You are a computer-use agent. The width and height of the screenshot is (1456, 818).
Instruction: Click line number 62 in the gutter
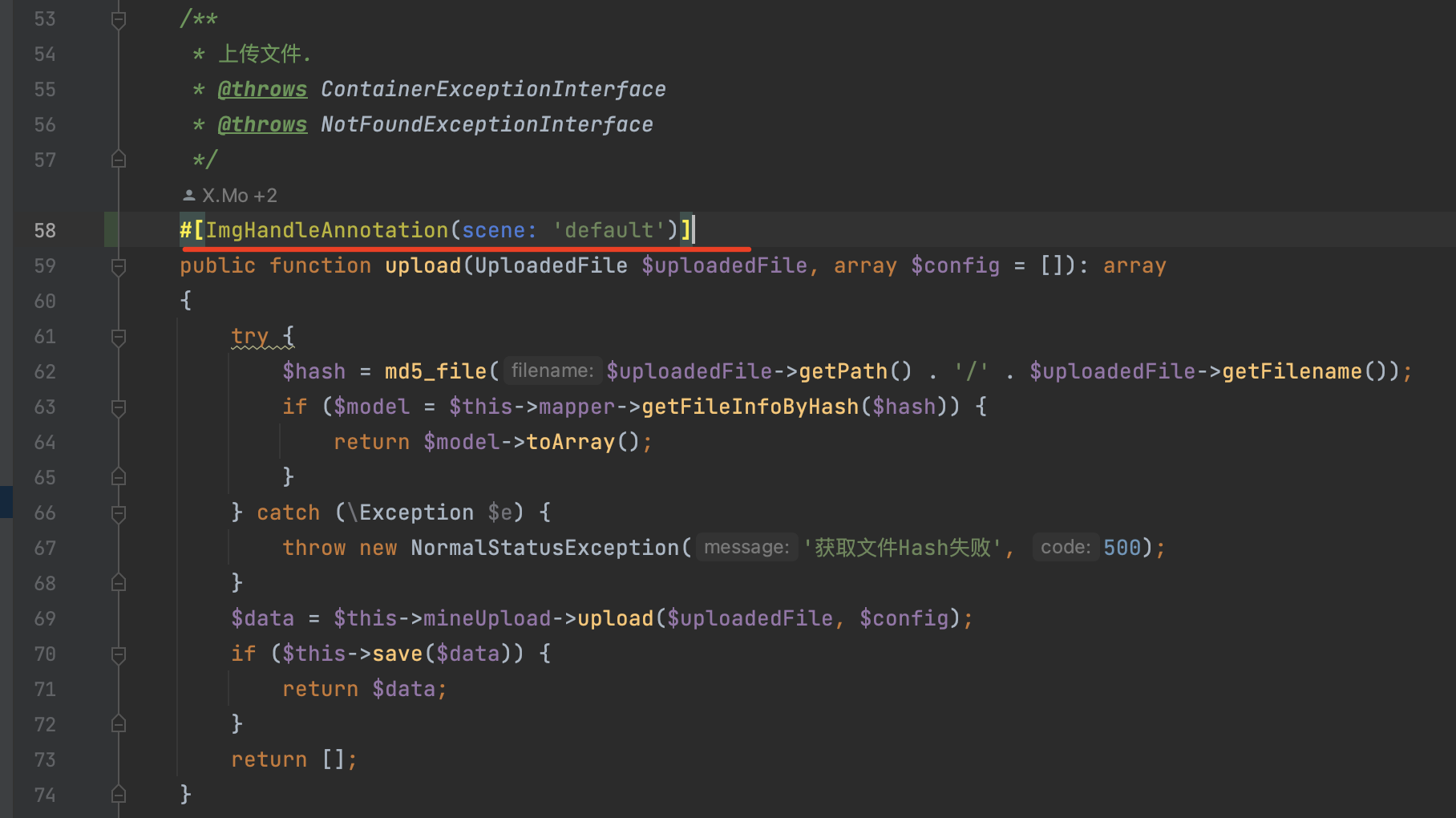tap(45, 372)
